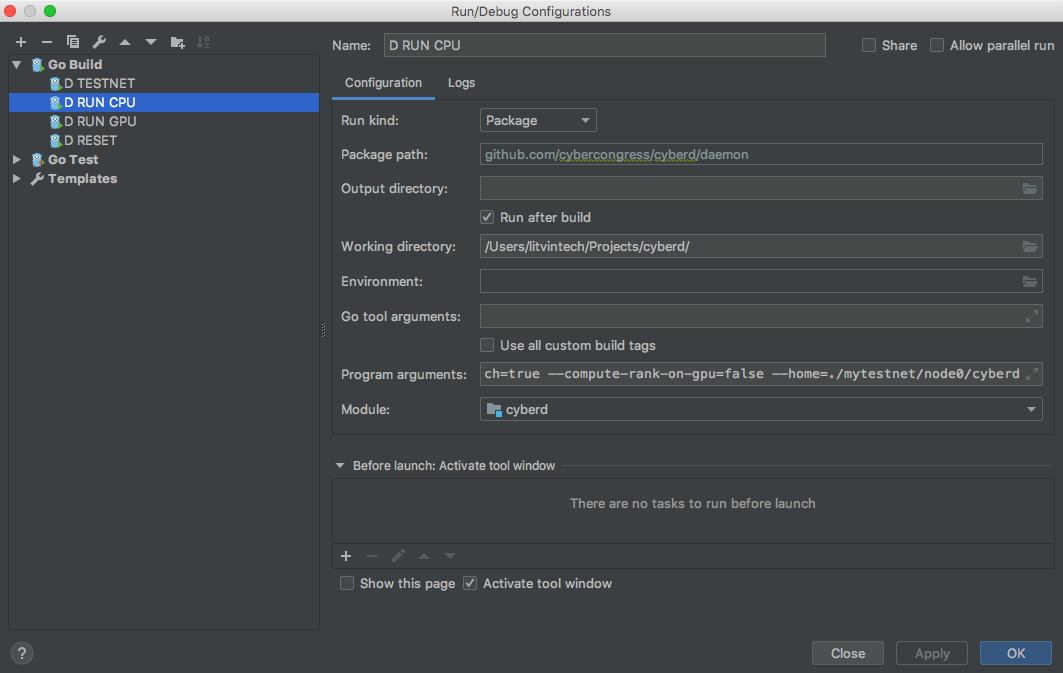Image resolution: width=1063 pixels, height=673 pixels.
Task: Add a new run configuration
Action: (20, 42)
